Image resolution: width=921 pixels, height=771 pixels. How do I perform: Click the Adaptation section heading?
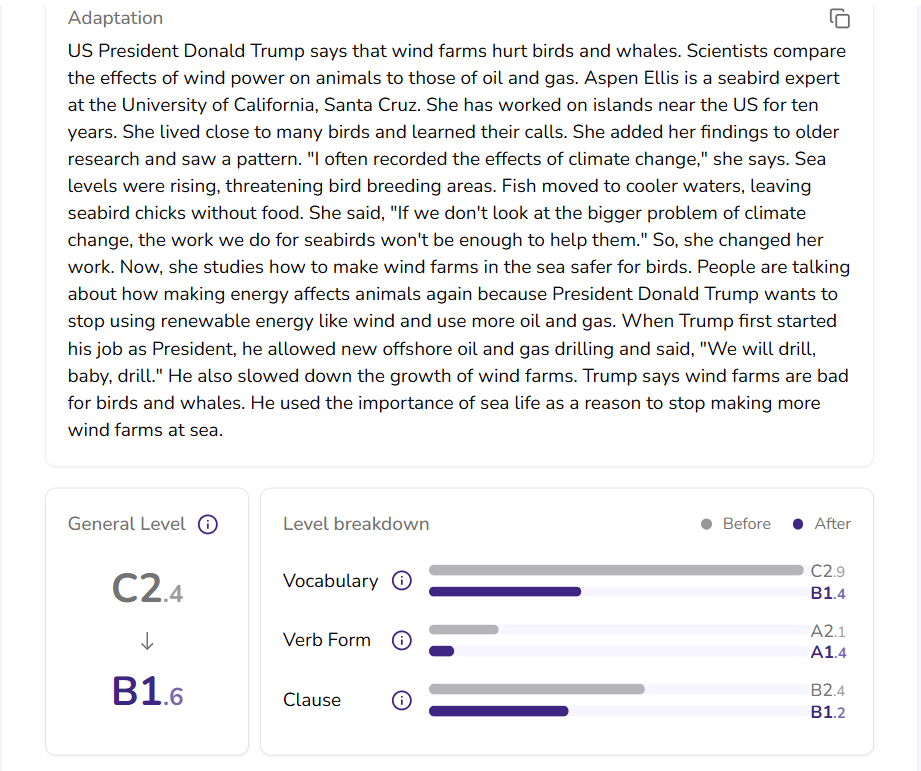pyautogui.click(x=115, y=18)
